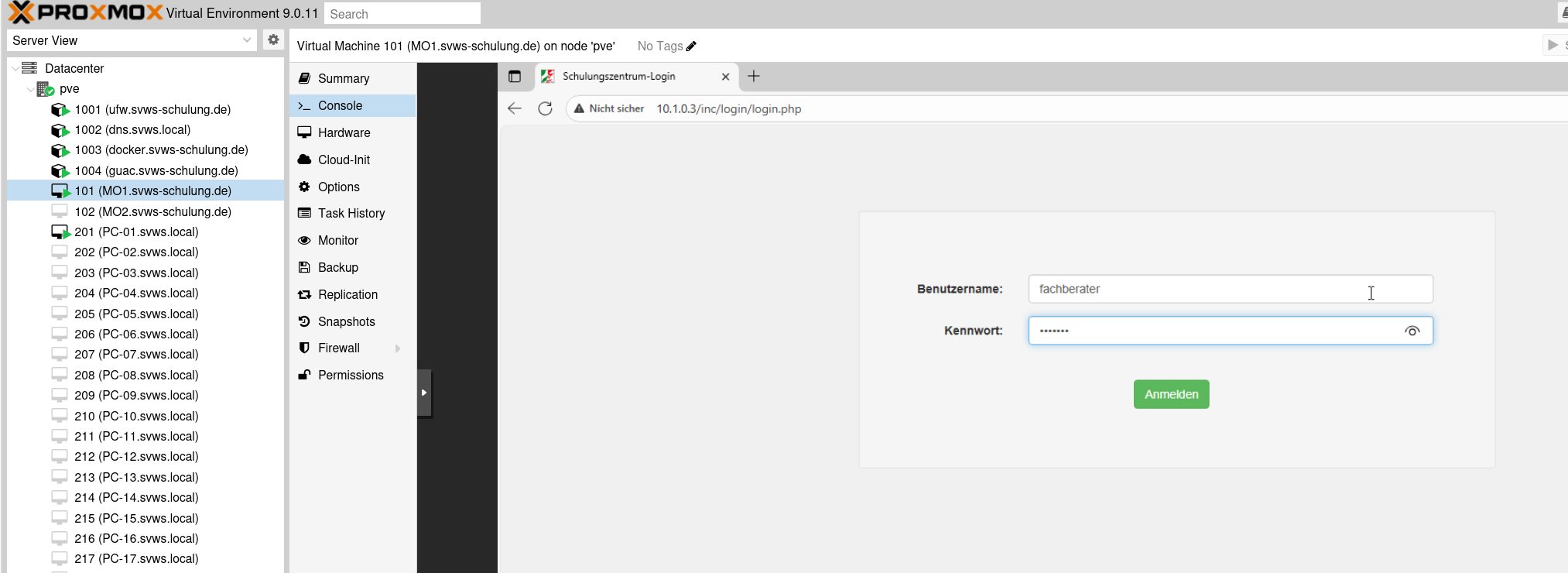The width and height of the screenshot is (1568, 573).
Task: Select the Schulungszentrum-Login browser tab
Action: tap(636, 76)
